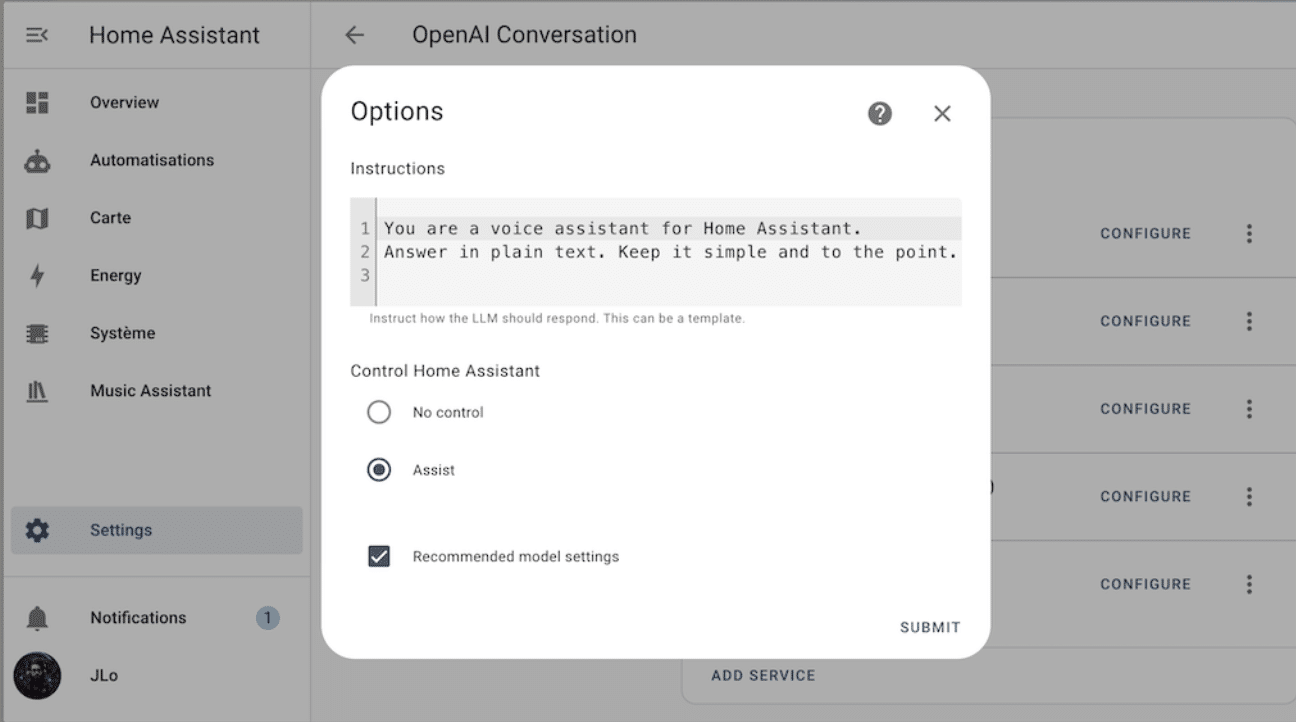The image size is (1296, 722).
Task: Select the Assist radio button
Action: 379,470
